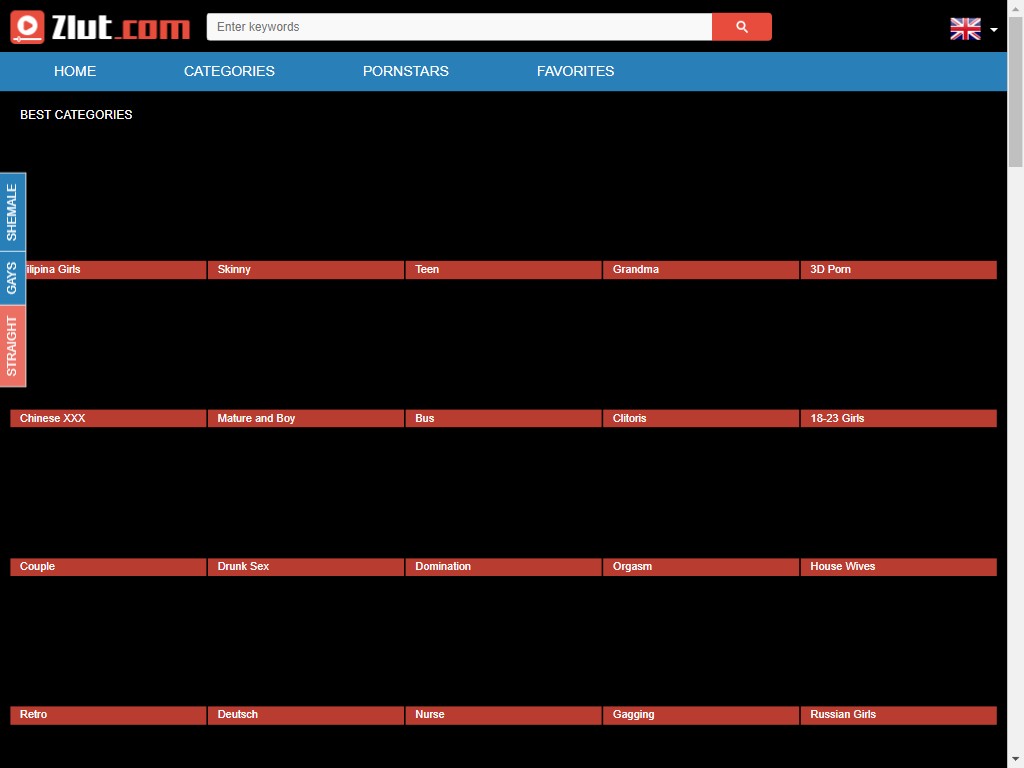The height and width of the screenshot is (768, 1024).
Task: Select the SHEMALE side tab
Action: tap(12, 212)
